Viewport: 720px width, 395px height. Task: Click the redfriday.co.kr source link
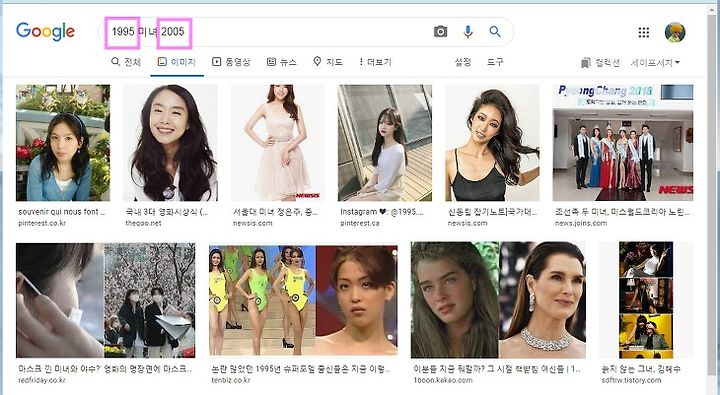coord(42,380)
